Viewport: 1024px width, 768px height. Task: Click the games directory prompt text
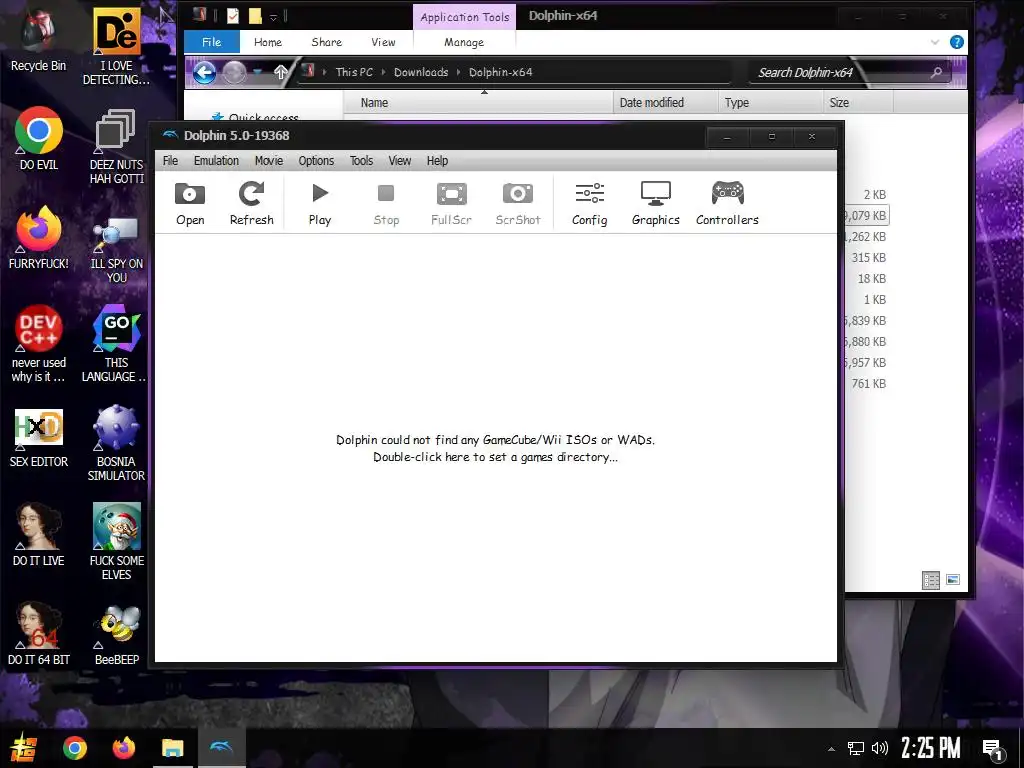point(495,449)
